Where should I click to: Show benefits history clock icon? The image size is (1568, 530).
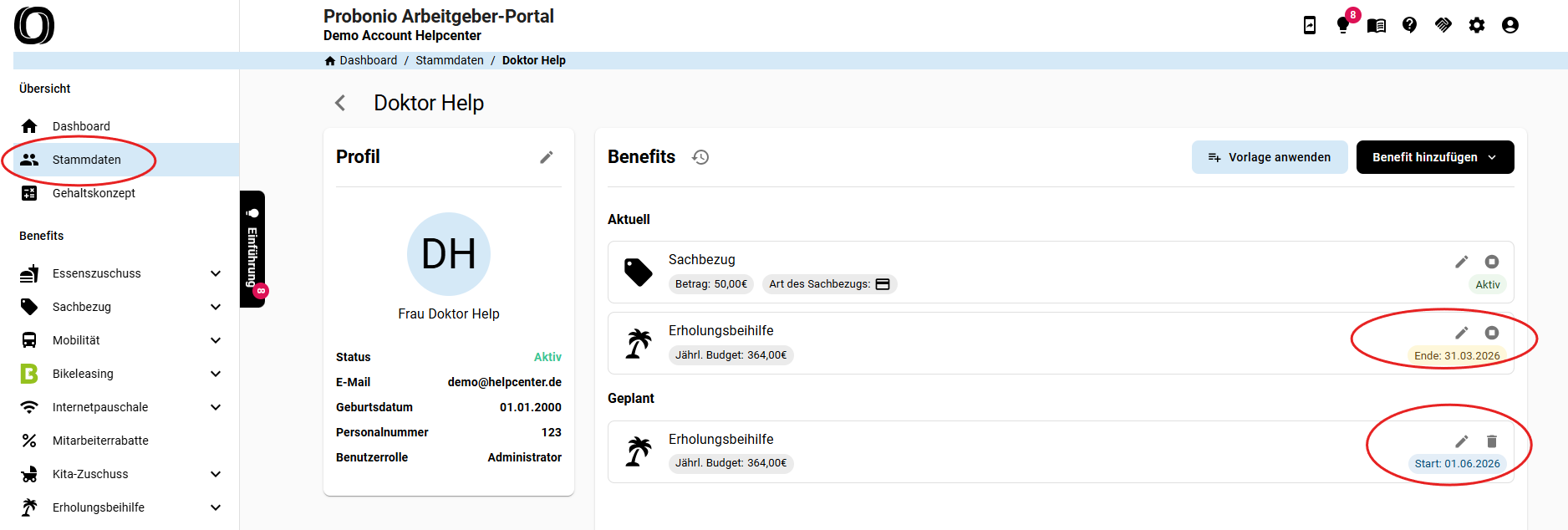(x=700, y=157)
